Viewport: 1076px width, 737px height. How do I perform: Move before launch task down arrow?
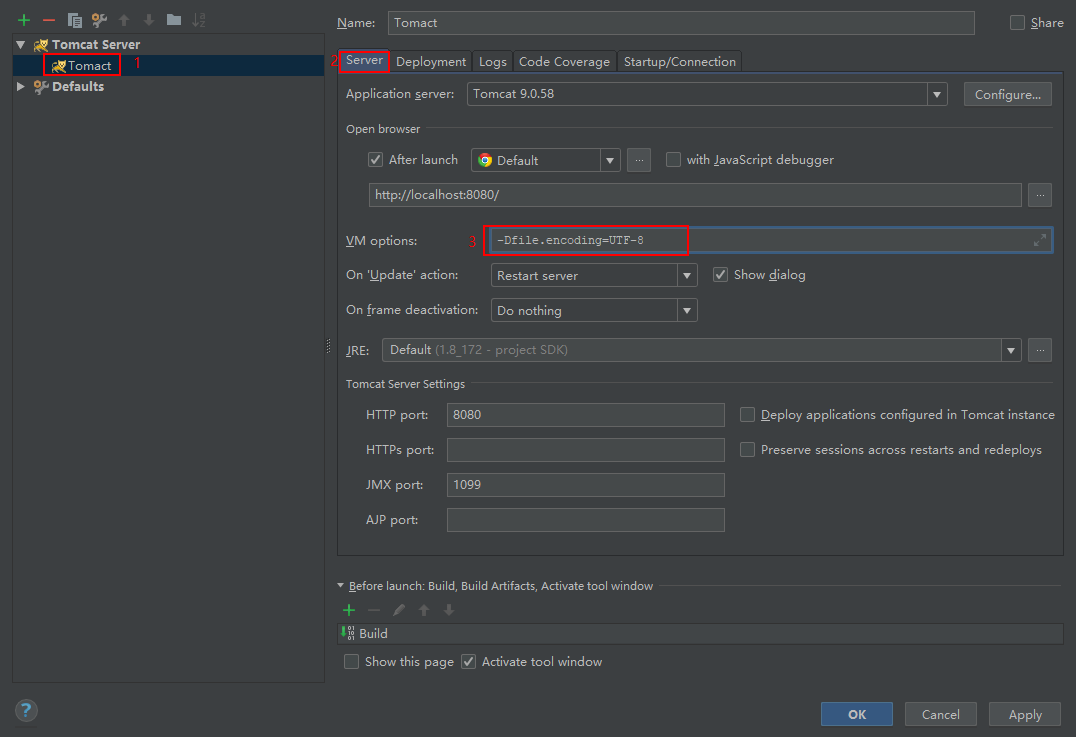(449, 609)
